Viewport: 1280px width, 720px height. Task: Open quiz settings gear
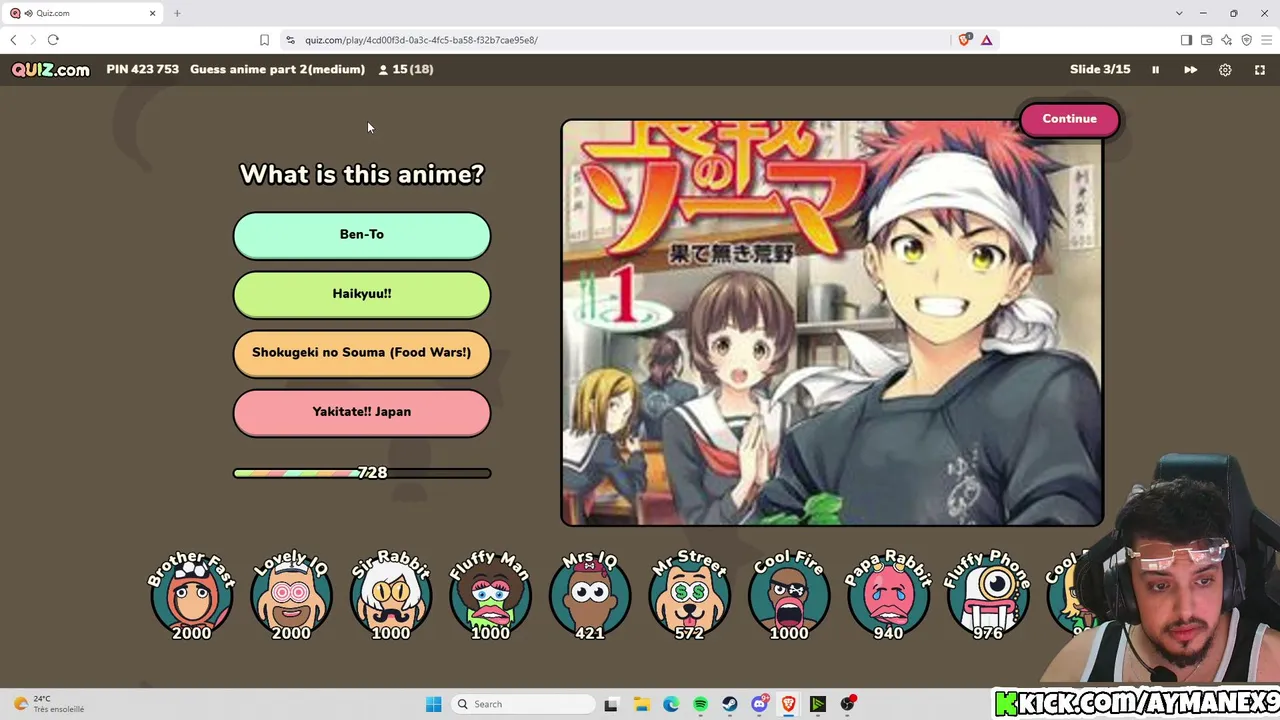tap(1225, 70)
